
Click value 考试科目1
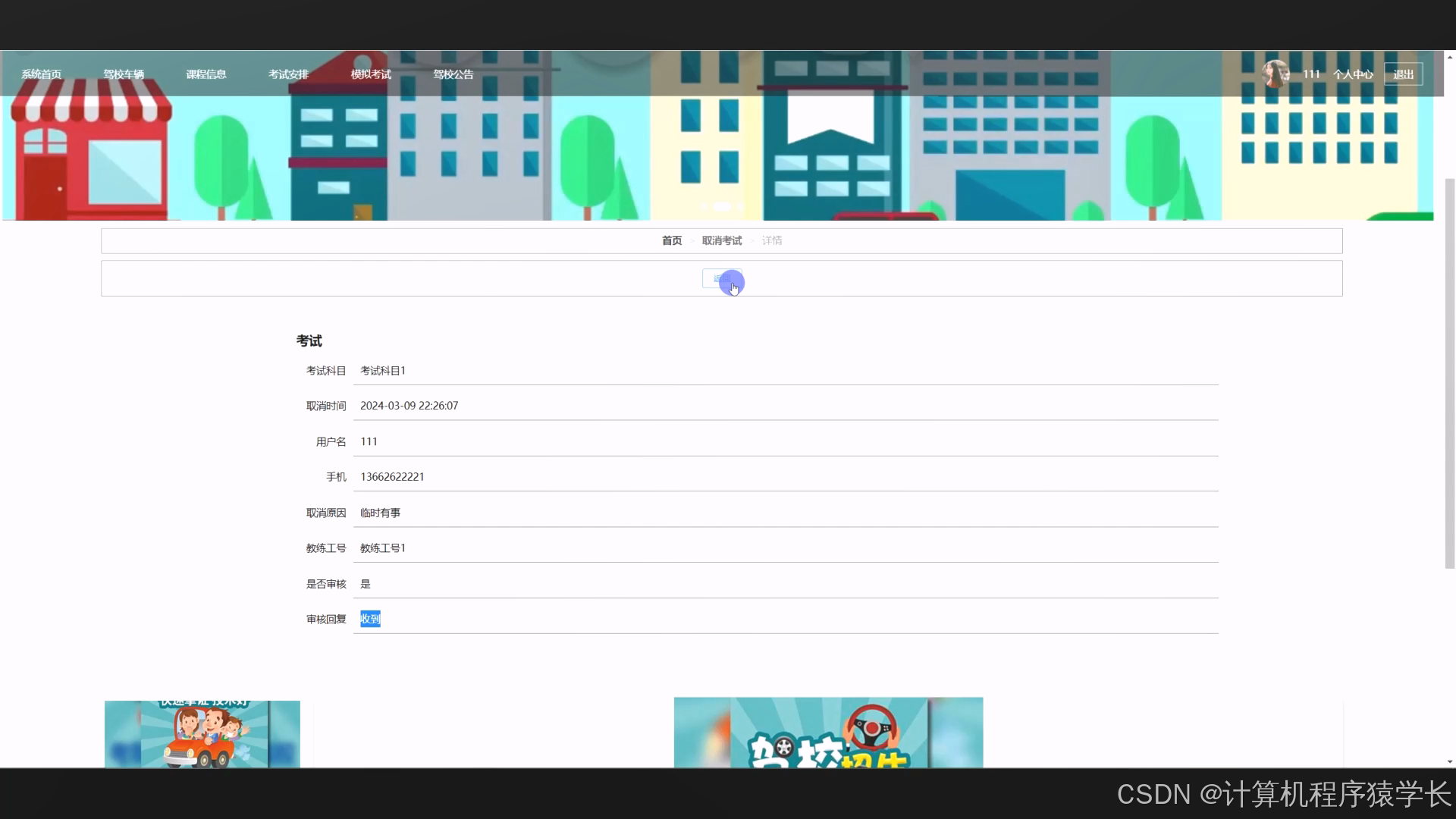tap(383, 371)
